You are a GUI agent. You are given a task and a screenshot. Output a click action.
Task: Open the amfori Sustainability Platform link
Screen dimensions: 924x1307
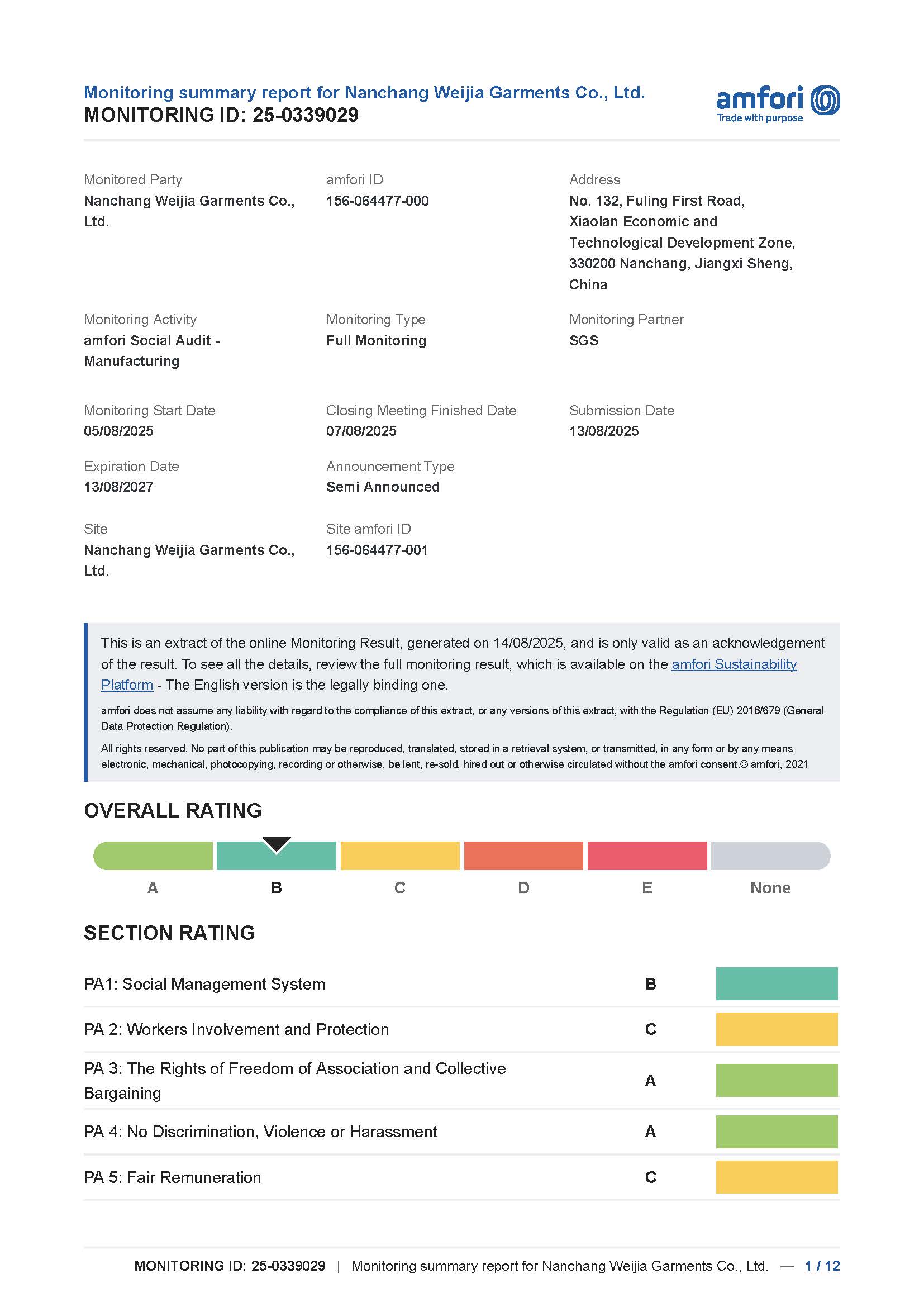[734, 664]
